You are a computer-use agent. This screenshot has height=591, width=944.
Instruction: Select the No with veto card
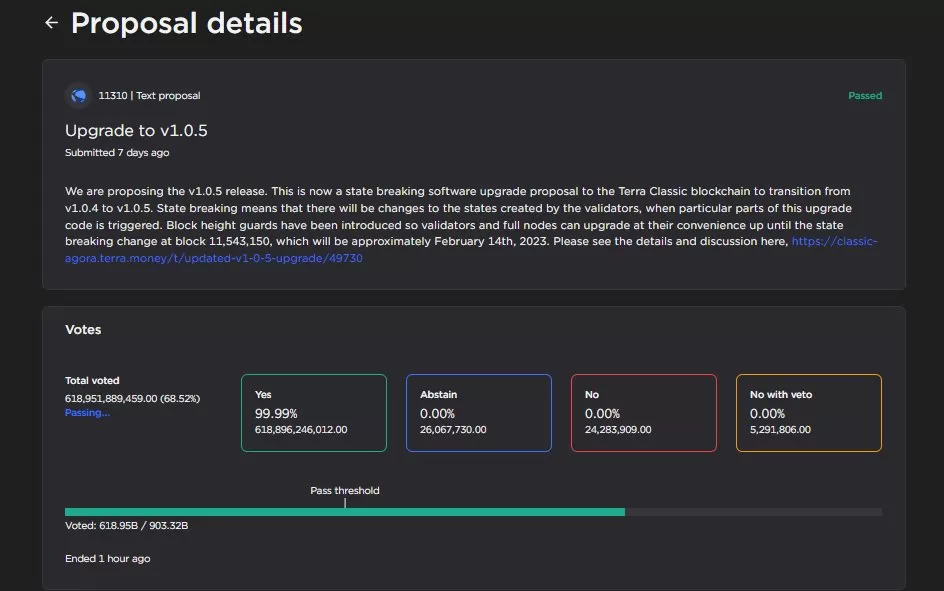pos(808,412)
